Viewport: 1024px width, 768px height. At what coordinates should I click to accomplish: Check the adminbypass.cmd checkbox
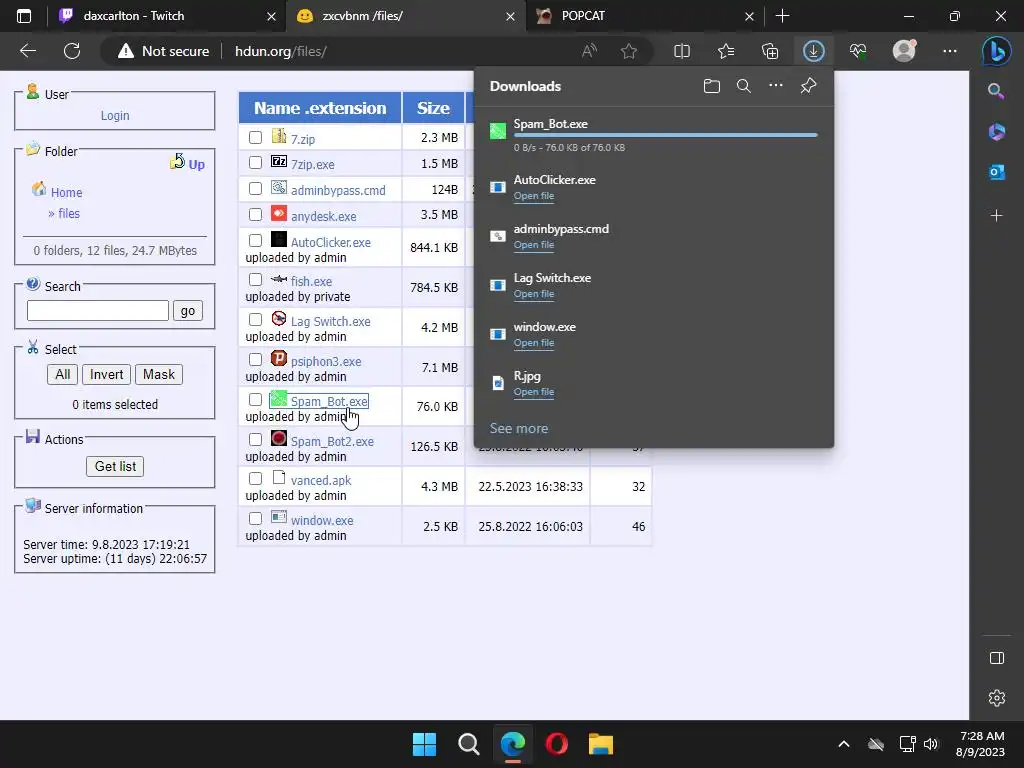tap(255, 189)
